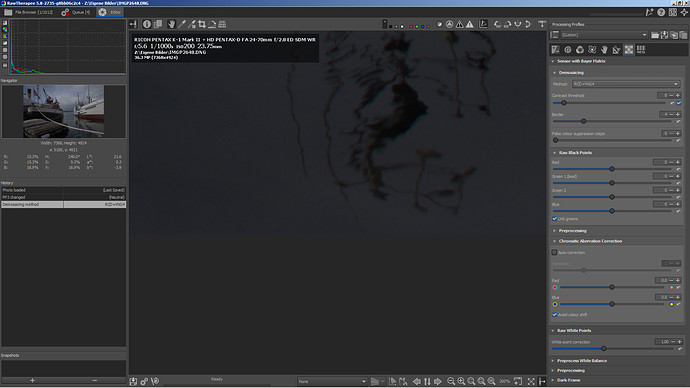Pick the white balance spot tool

point(181,24)
